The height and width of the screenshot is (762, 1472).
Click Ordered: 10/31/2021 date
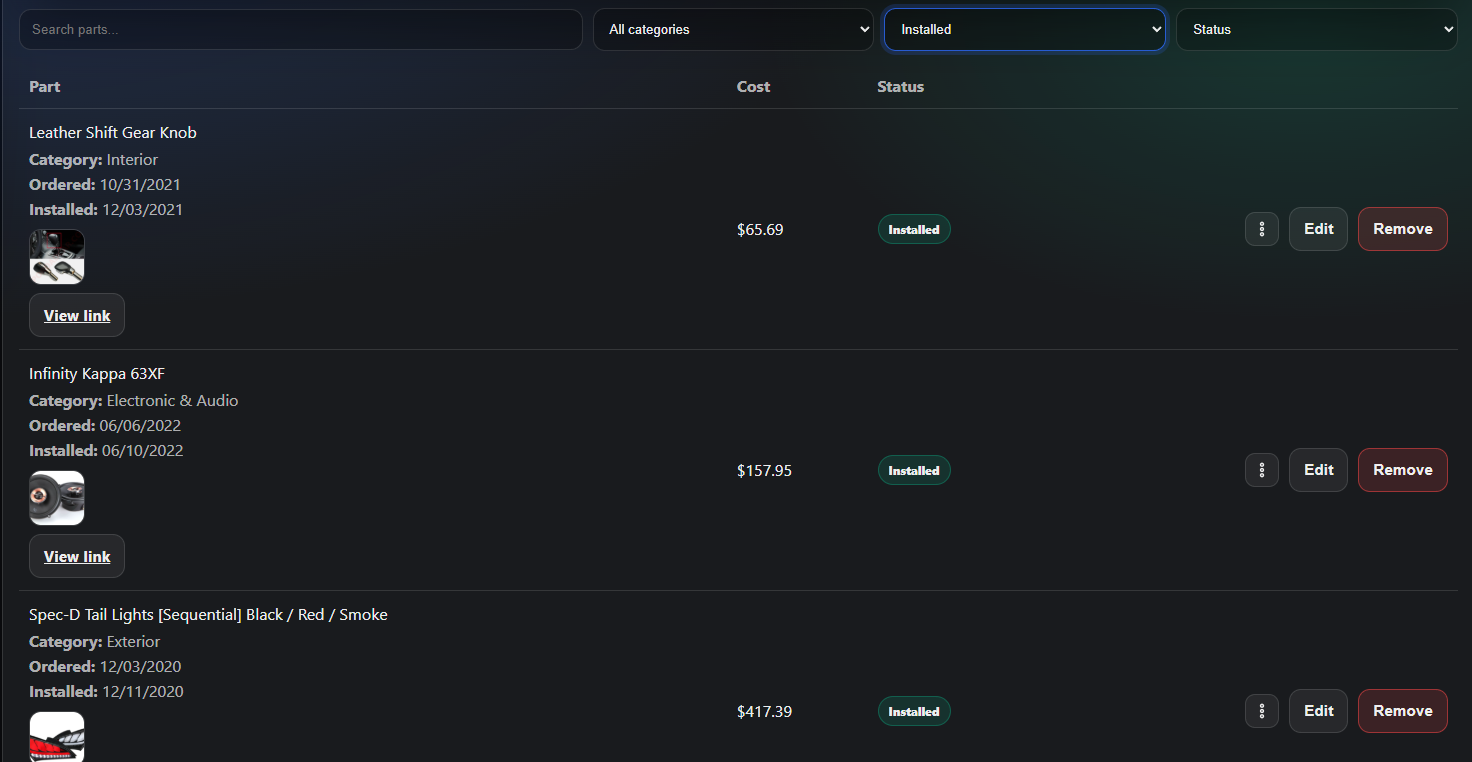coord(105,185)
